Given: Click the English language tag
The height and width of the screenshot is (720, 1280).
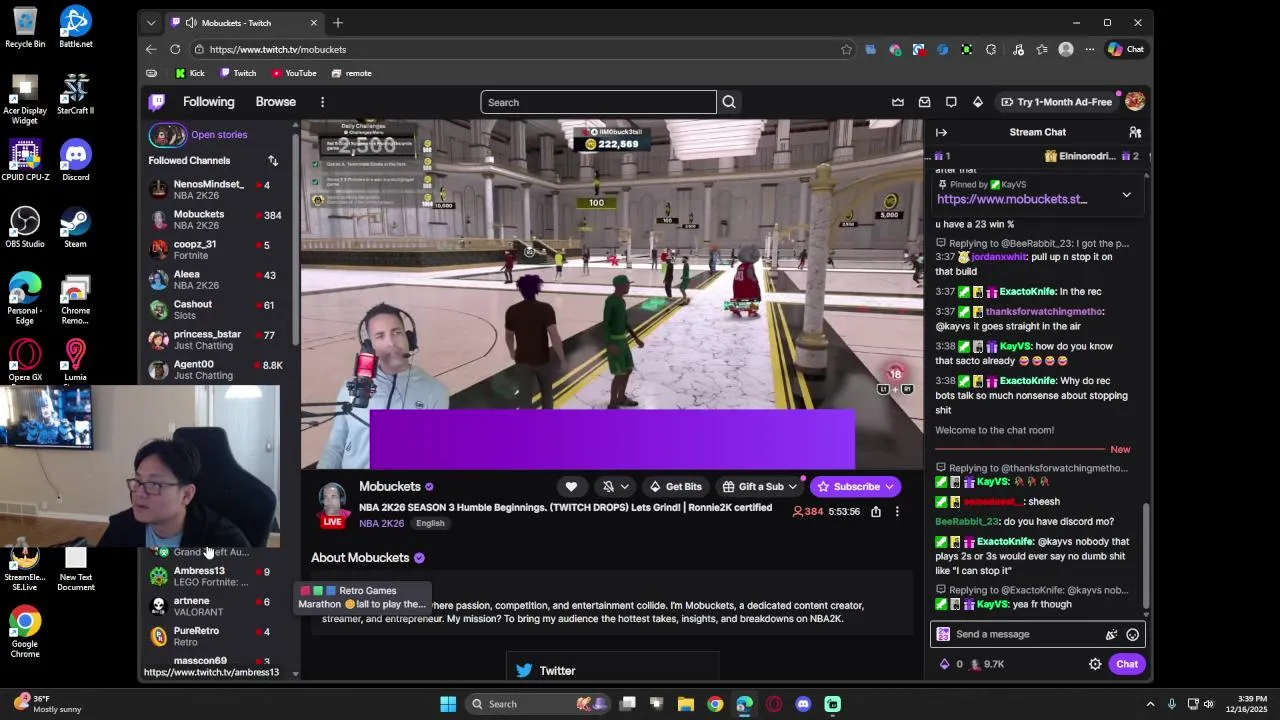Looking at the screenshot, I should click(430, 523).
